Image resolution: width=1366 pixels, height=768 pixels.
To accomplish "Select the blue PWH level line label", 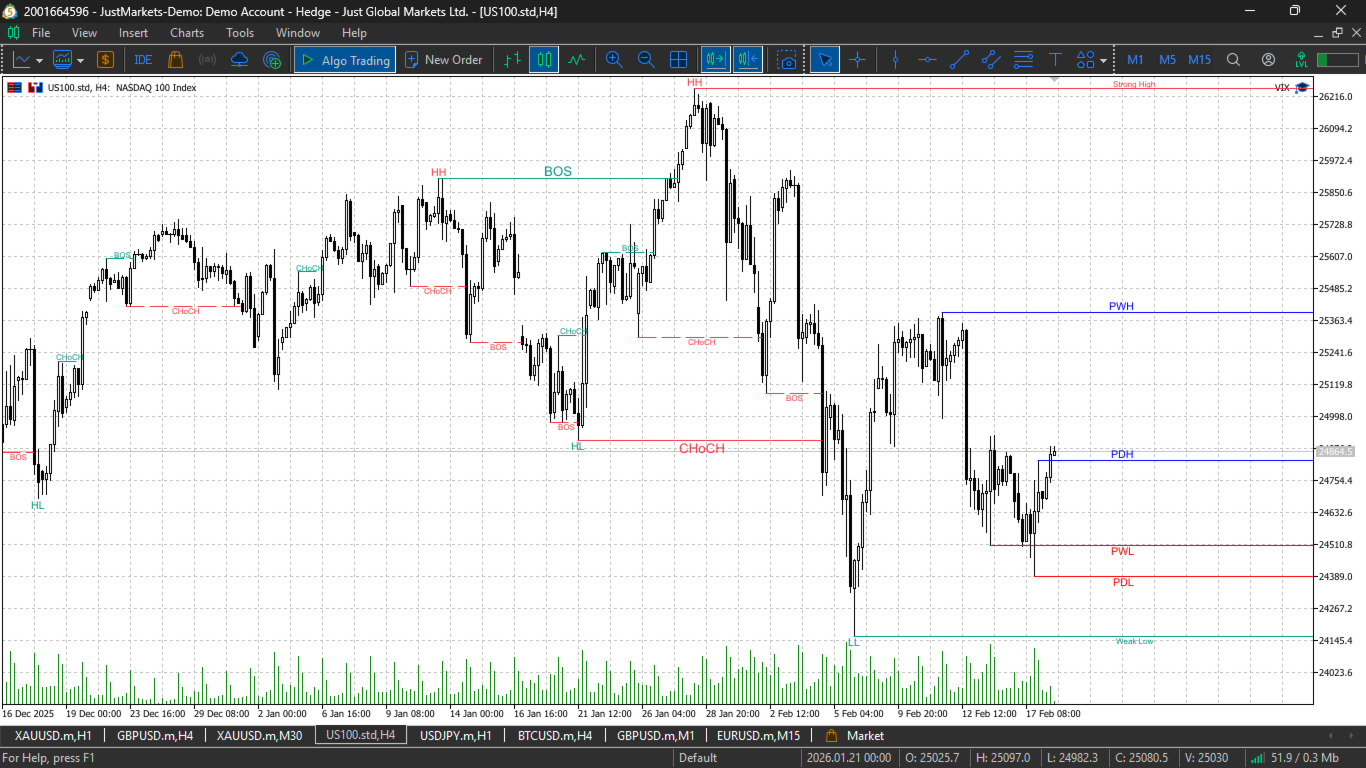I will coord(1121,306).
